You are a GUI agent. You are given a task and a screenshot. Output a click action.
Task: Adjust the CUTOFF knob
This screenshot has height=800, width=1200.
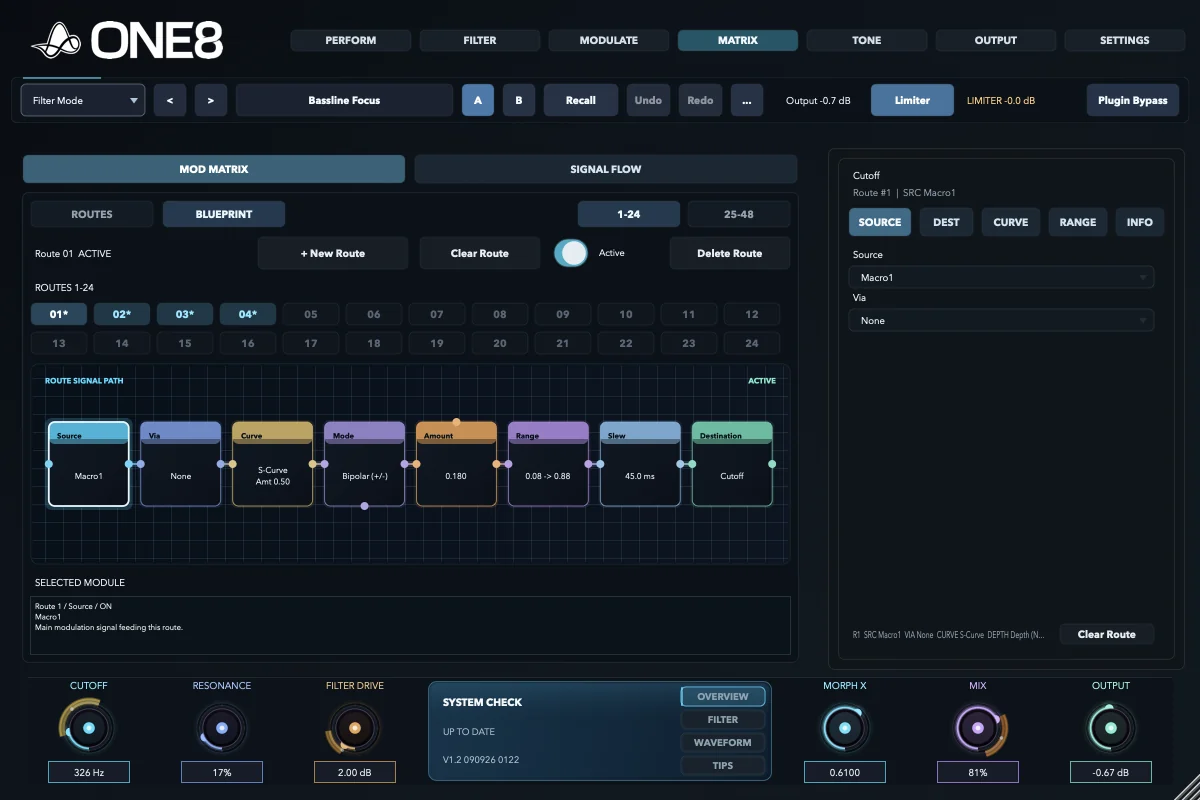[89, 728]
